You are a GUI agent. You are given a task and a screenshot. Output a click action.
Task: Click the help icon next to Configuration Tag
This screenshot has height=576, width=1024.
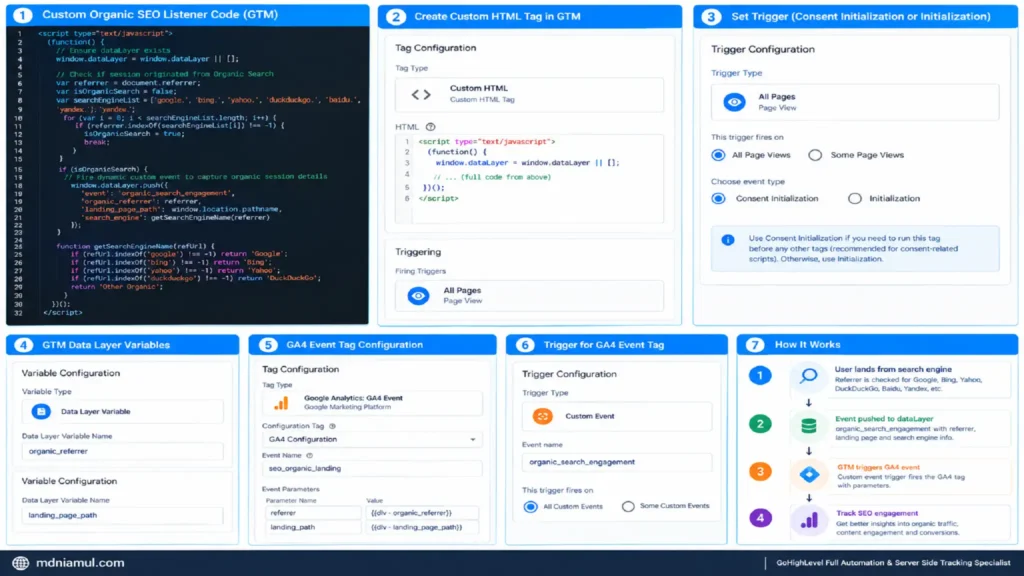(332, 426)
